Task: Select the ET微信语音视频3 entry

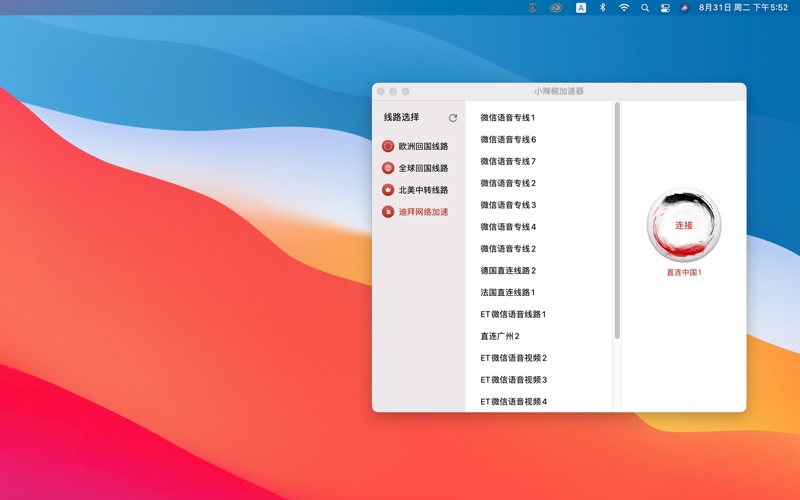Action: pos(514,380)
